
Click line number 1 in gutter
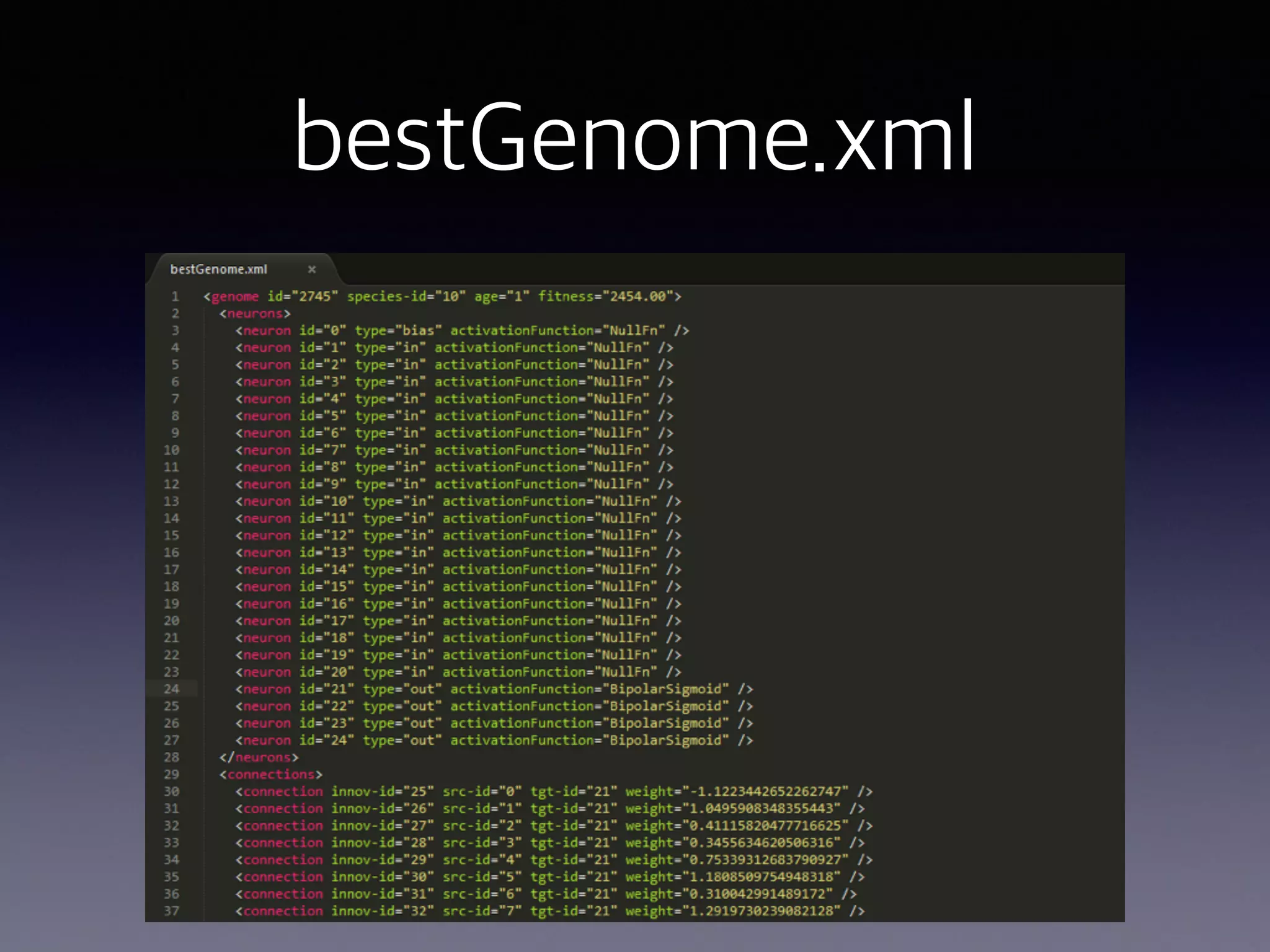pos(175,297)
